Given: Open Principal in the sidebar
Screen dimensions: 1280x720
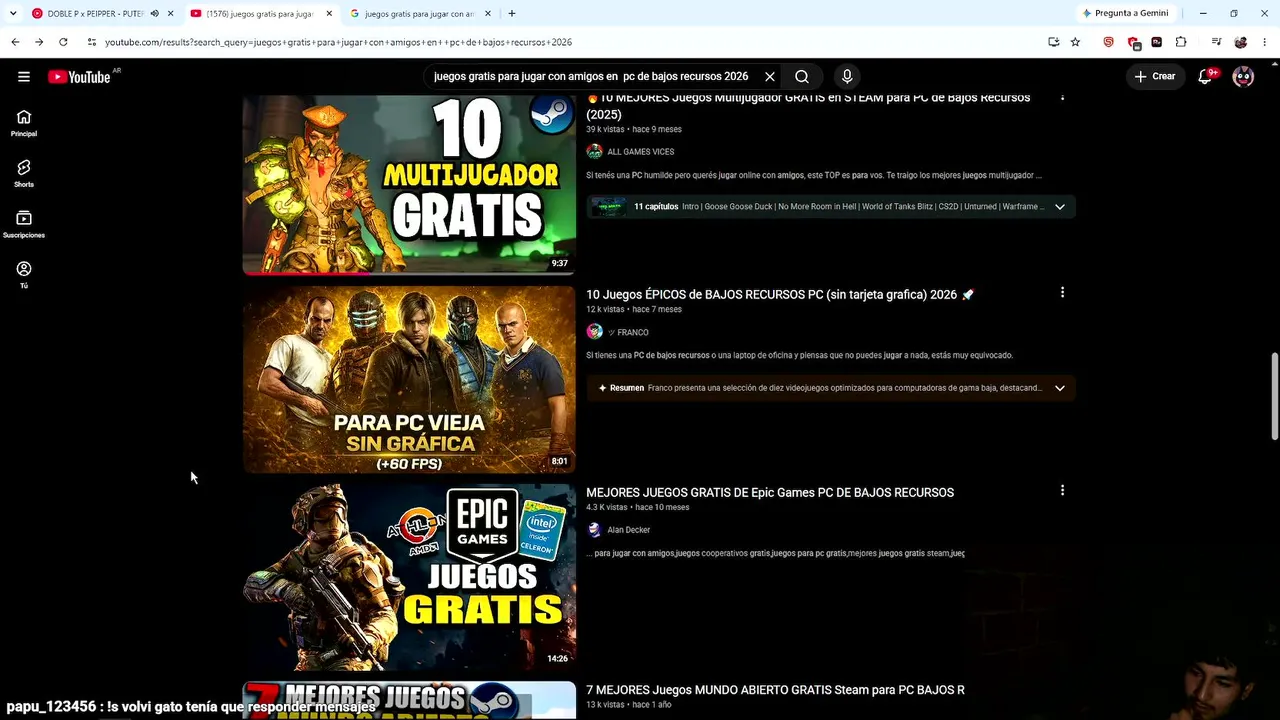Looking at the screenshot, I should [x=24, y=123].
